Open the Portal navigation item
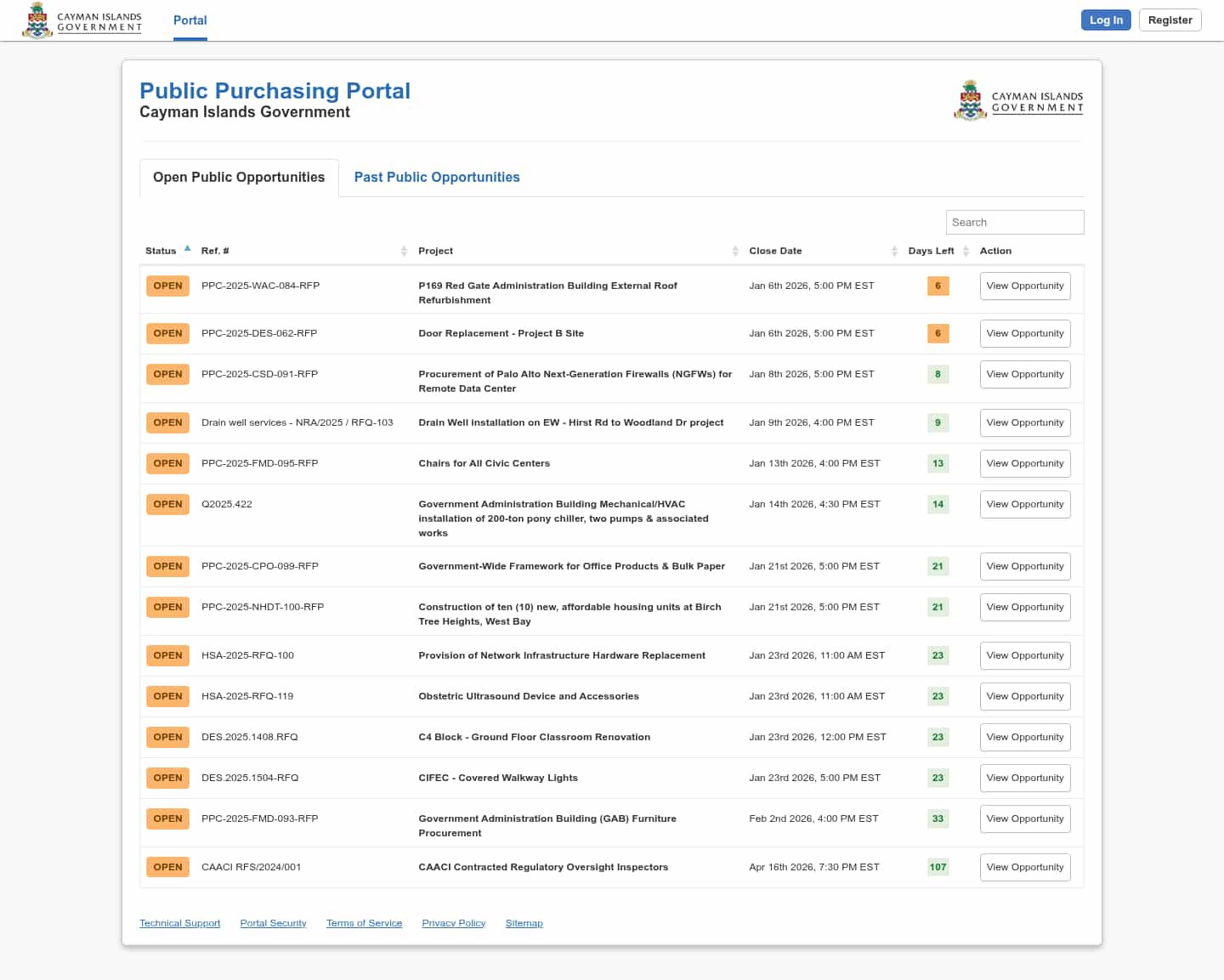 click(x=190, y=20)
